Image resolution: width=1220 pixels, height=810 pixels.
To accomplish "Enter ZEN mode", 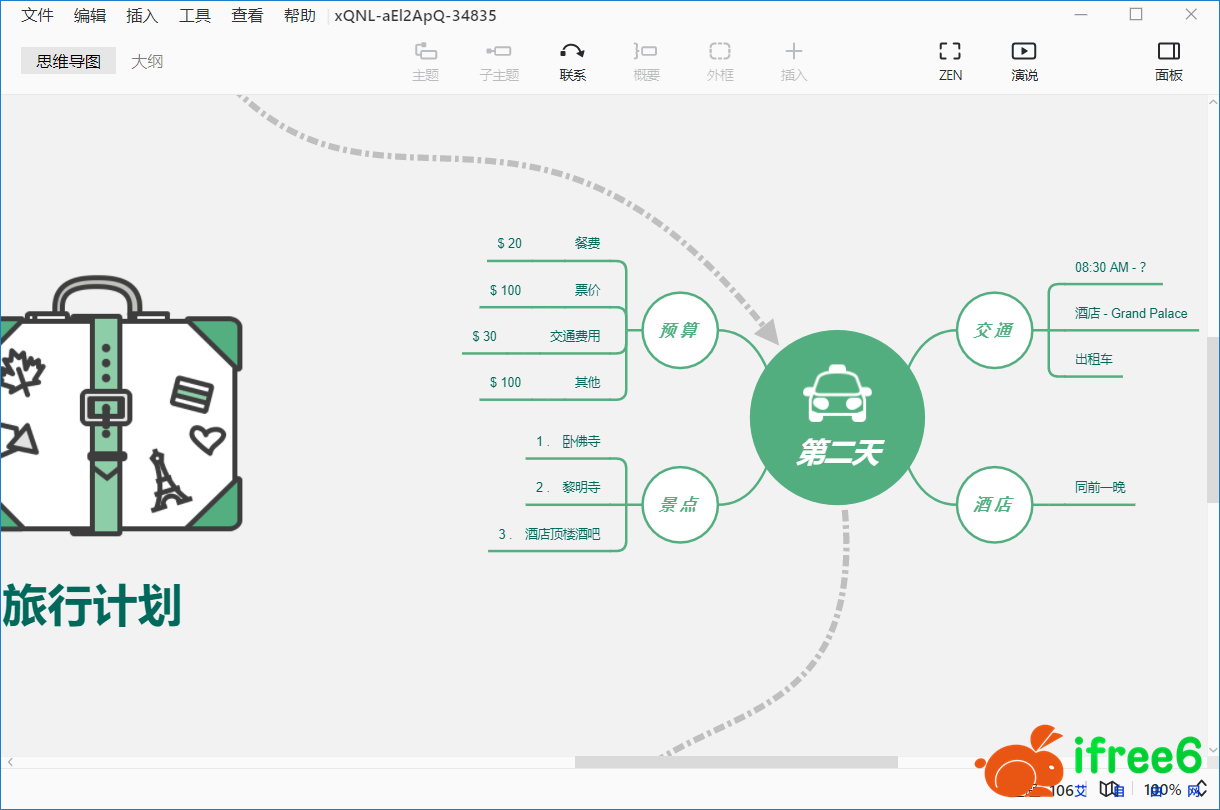I will click(950, 52).
